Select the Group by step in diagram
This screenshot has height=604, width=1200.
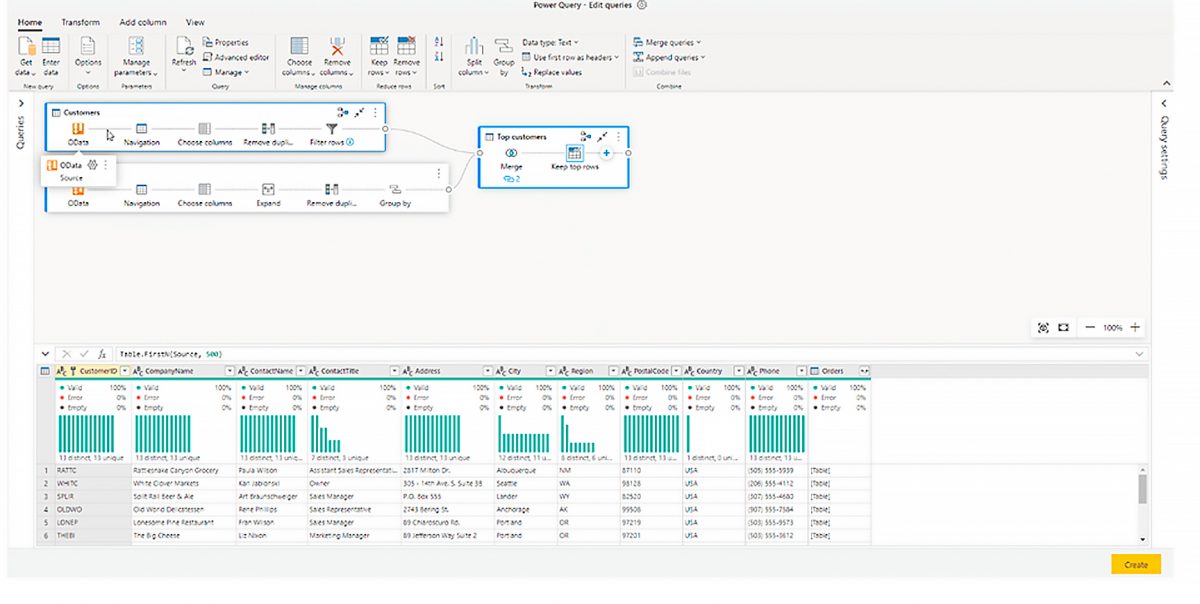(x=395, y=195)
